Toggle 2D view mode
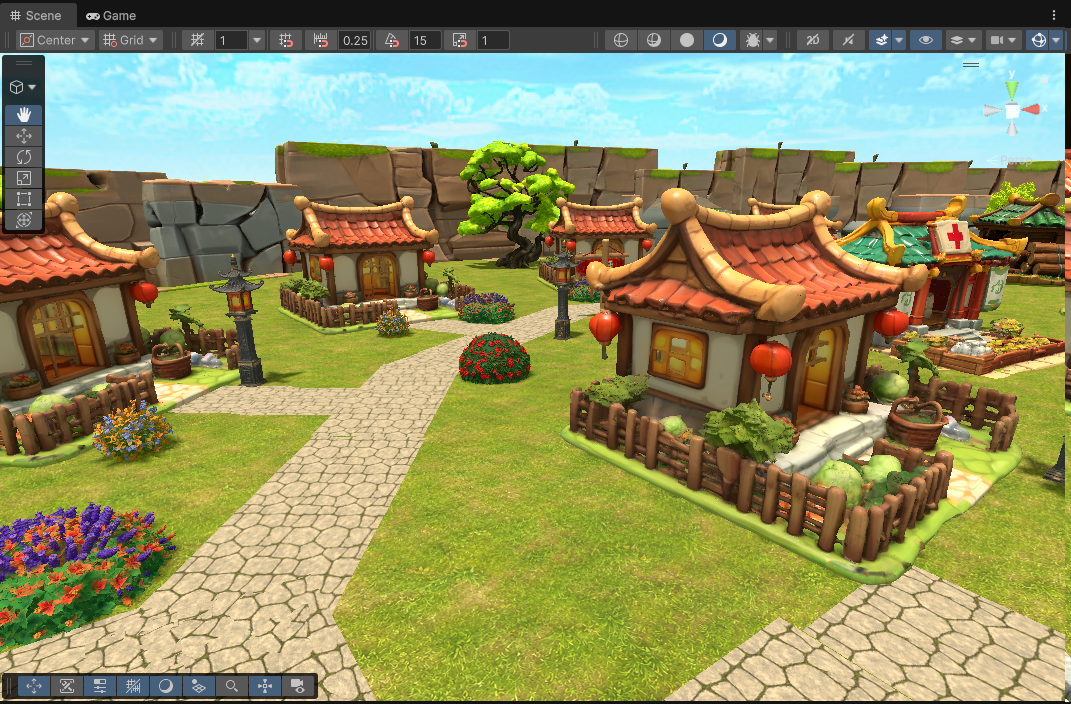Image resolution: width=1071 pixels, height=704 pixels. [x=813, y=40]
